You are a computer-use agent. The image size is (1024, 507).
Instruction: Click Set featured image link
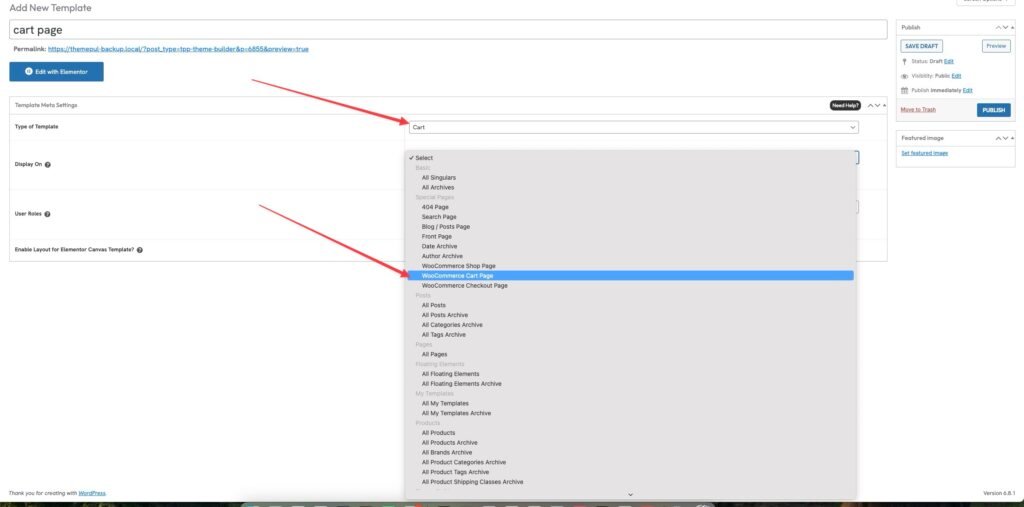pyautogui.click(x=924, y=153)
